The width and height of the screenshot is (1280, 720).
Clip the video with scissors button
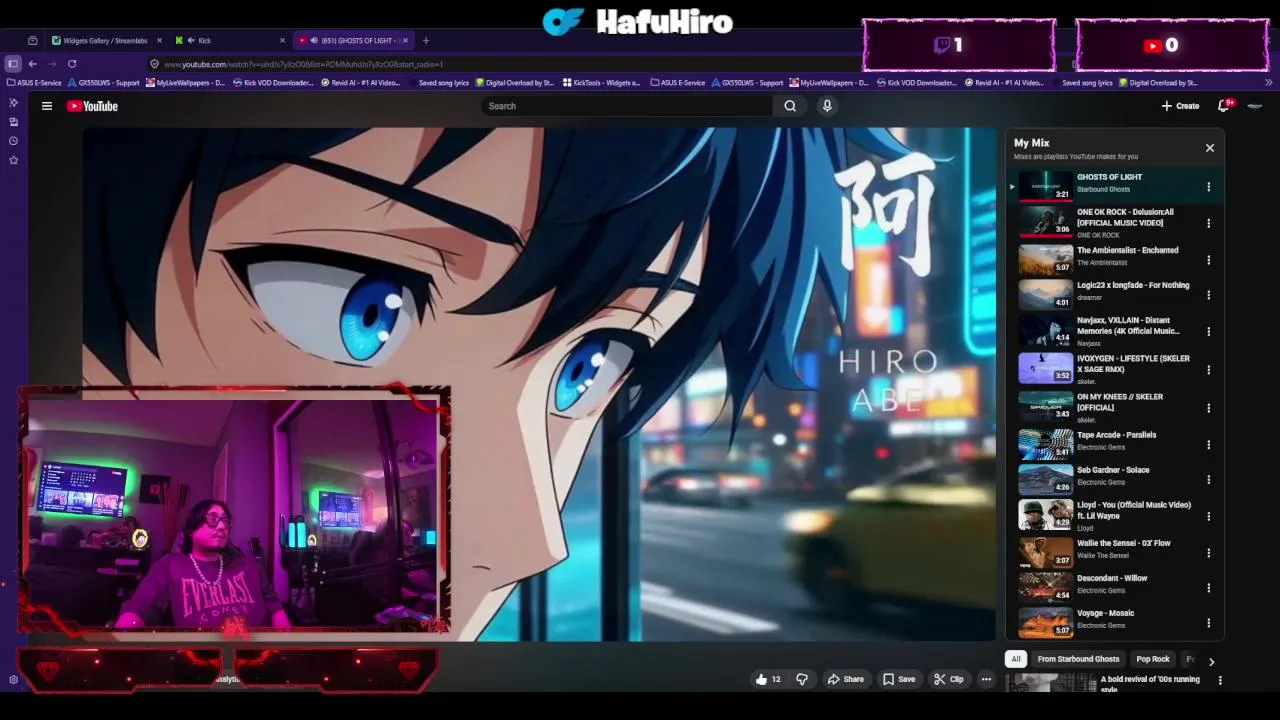(948, 679)
